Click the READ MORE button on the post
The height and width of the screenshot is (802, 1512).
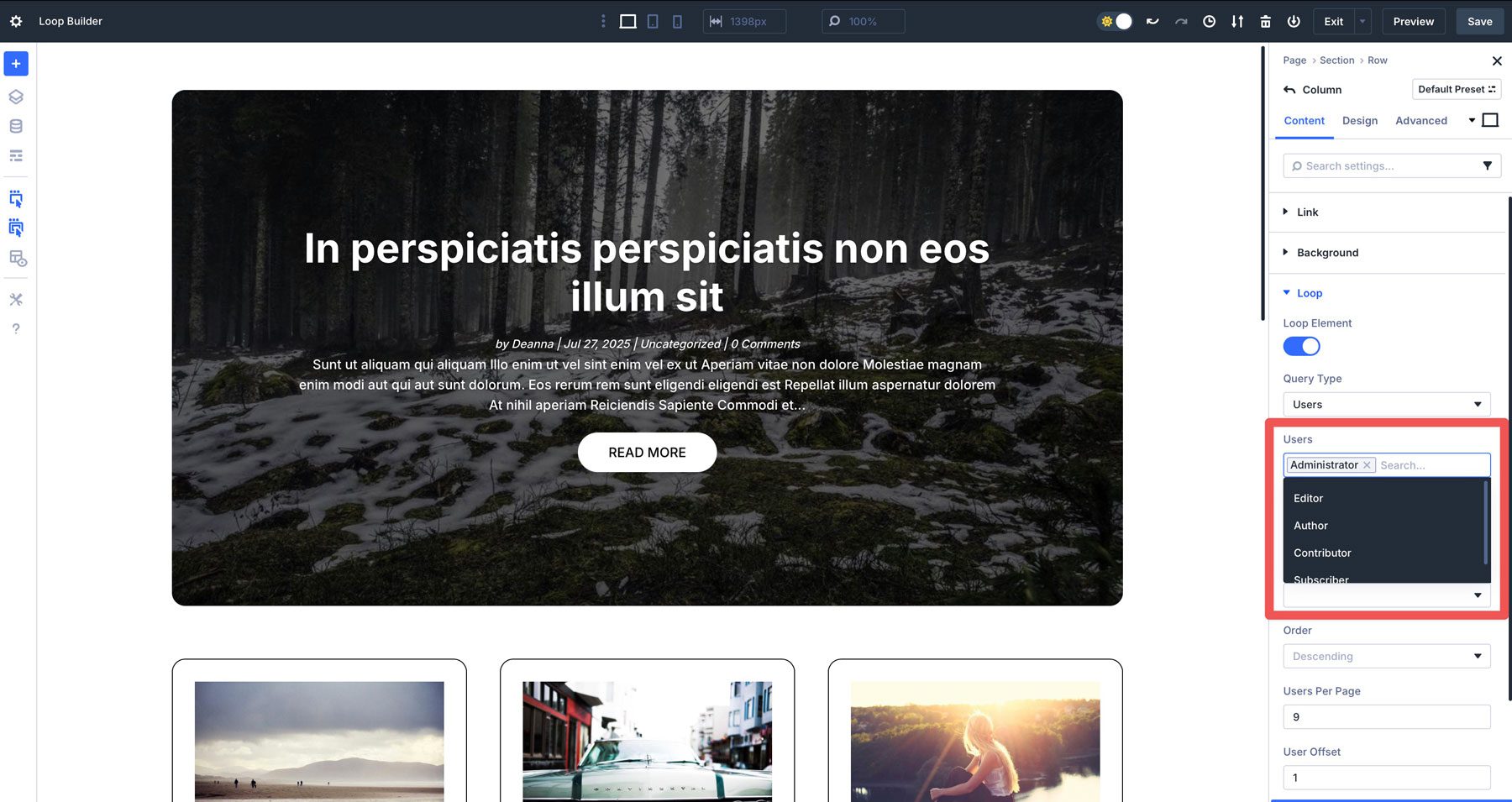click(x=646, y=452)
